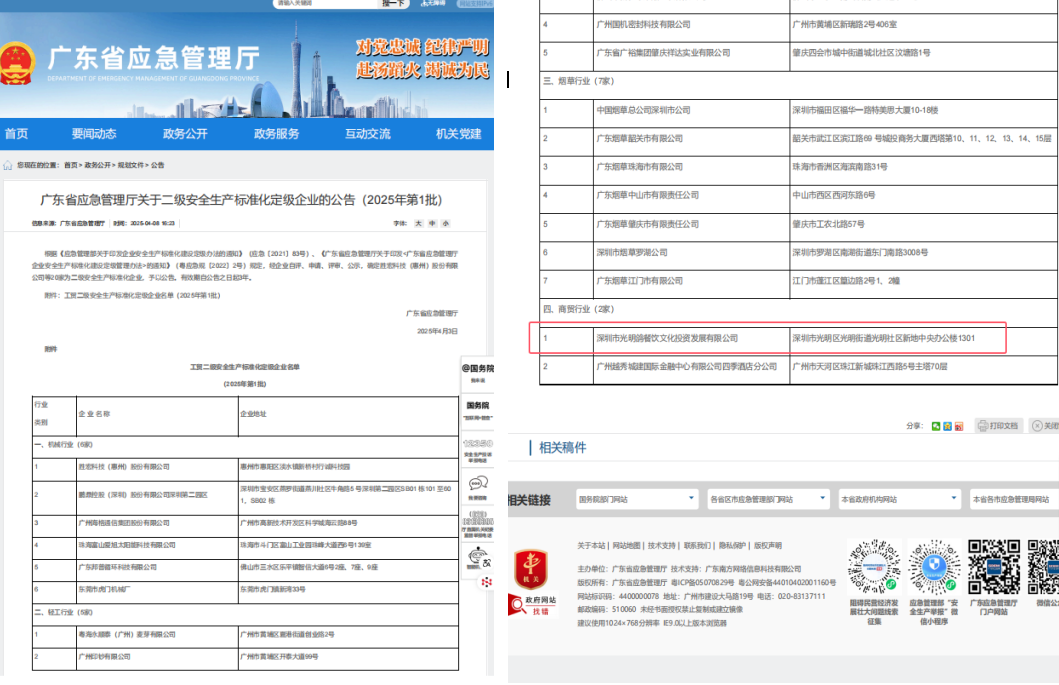Click the 打印文档 print button
The height and width of the screenshot is (685, 1059).
(998, 426)
